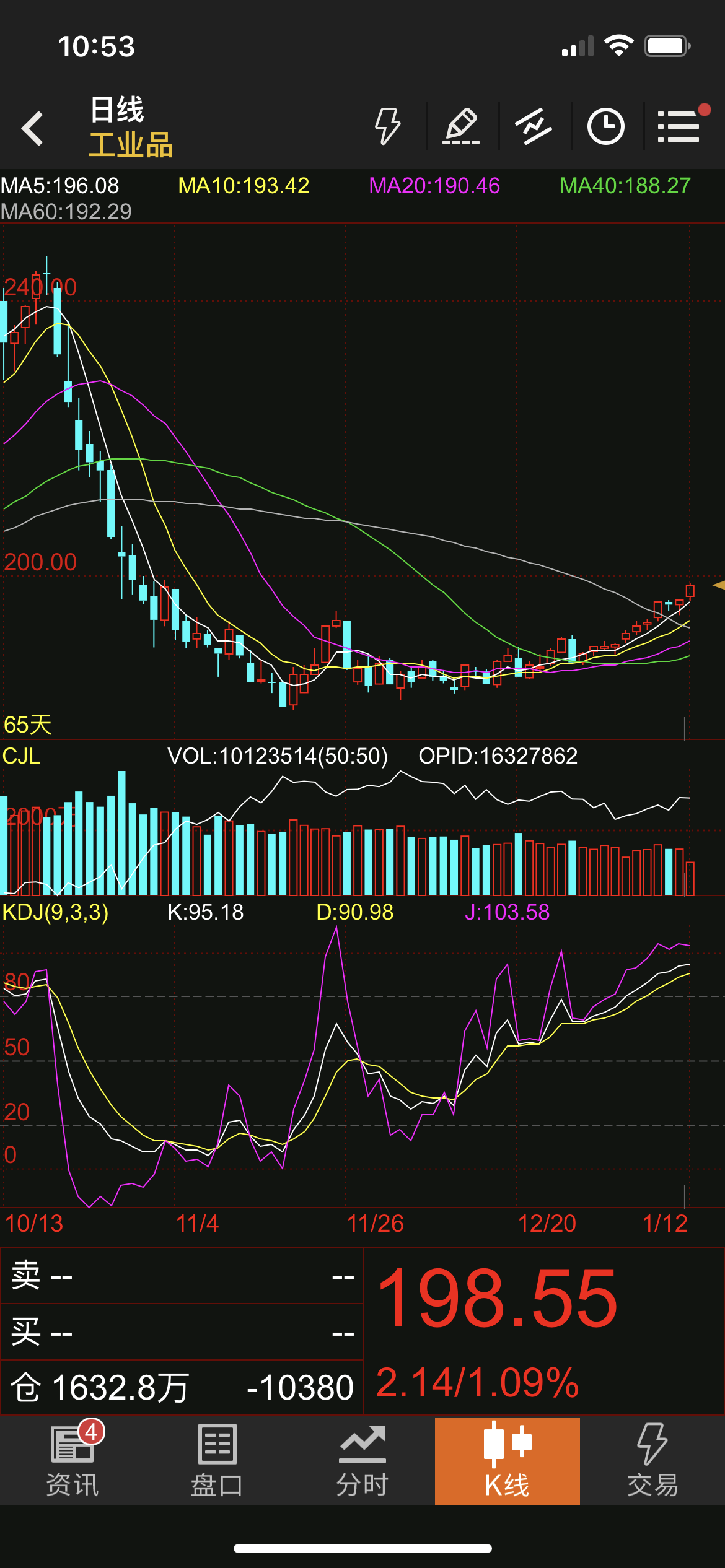Switch to the 分时 chart tab
This screenshot has height=1568, width=725.
point(362,1460)
